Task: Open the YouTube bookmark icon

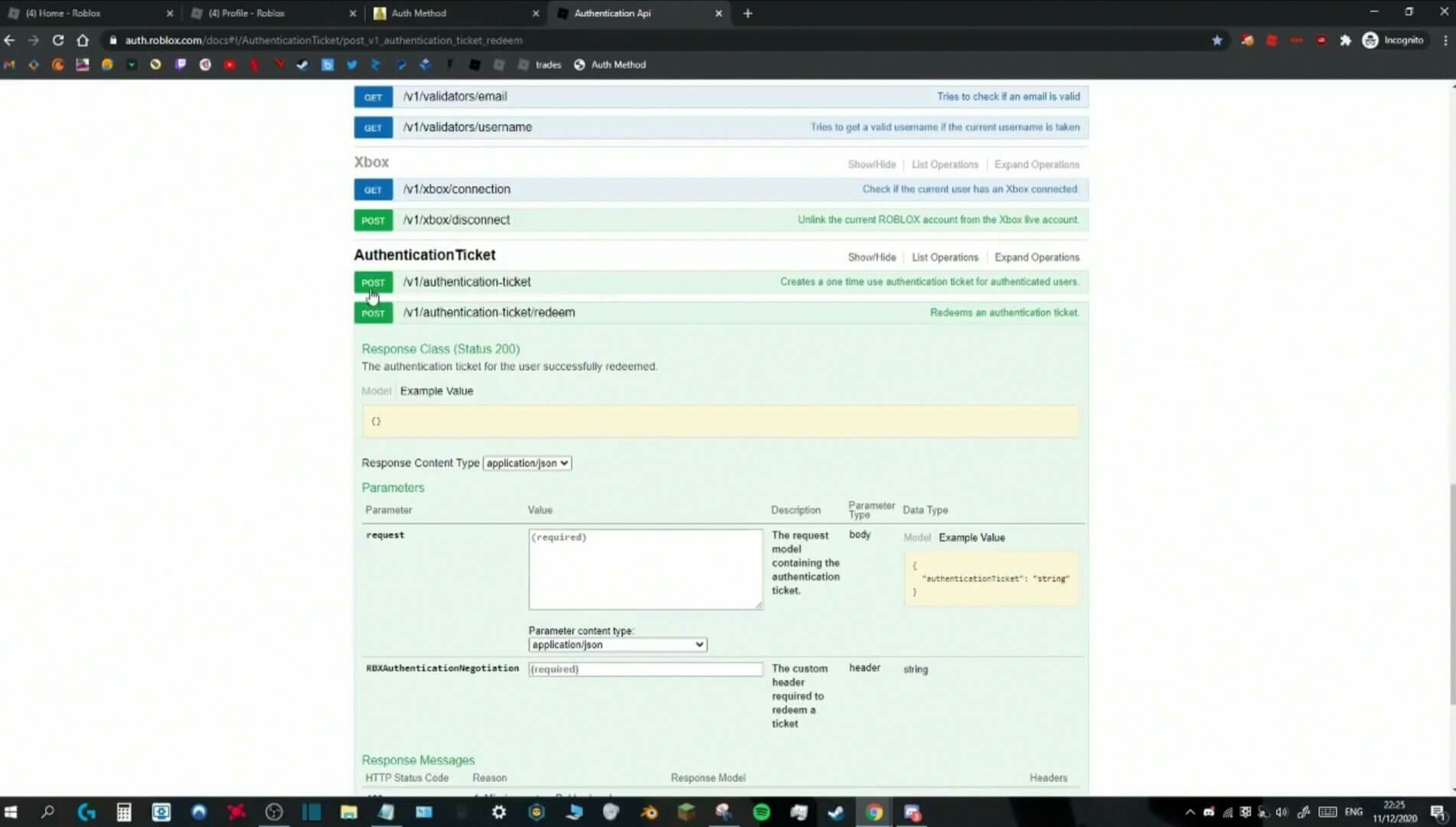Action: (229, 65)
